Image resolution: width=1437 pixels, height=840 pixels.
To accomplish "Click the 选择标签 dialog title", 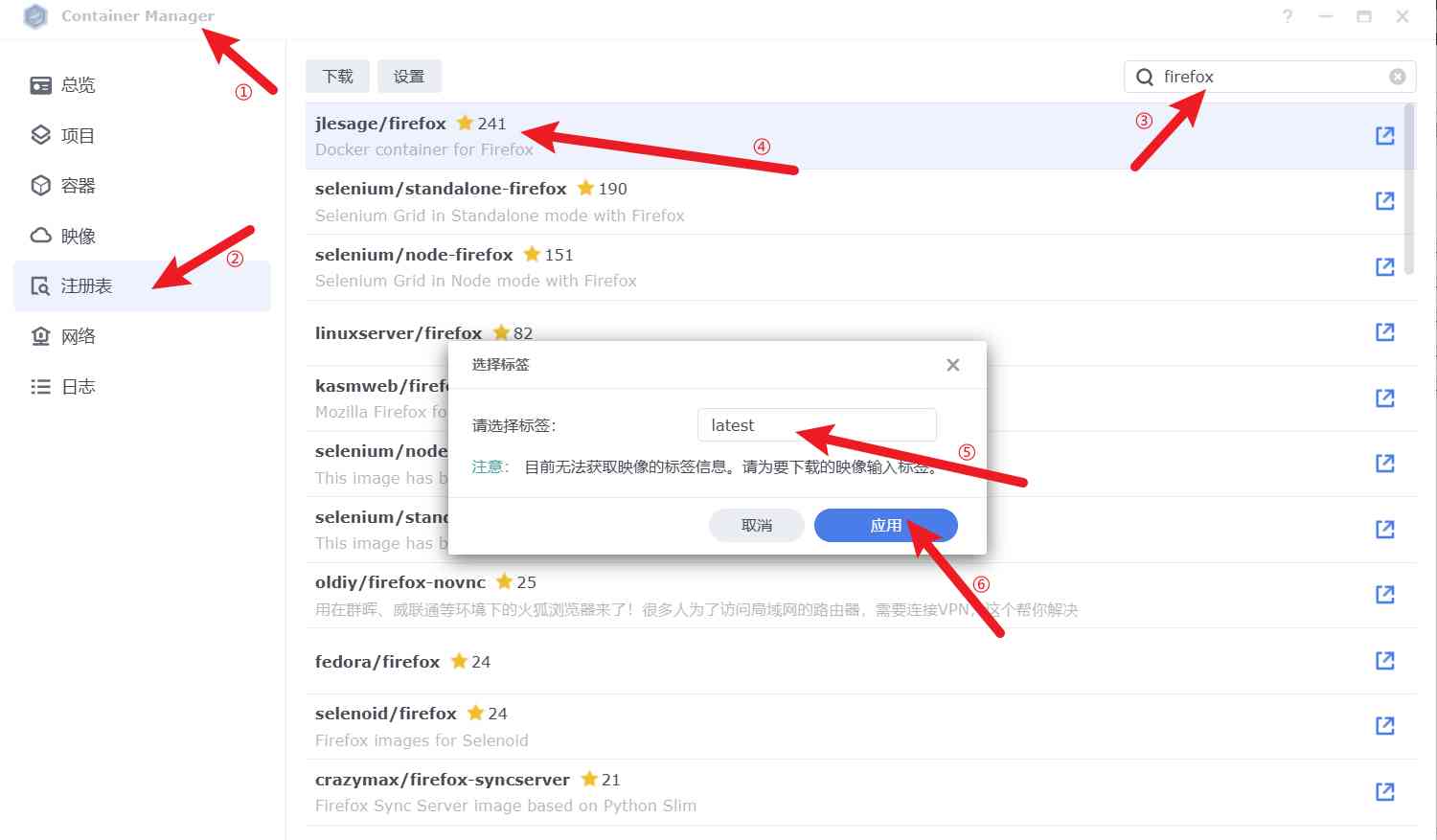I will click(501, 365).
